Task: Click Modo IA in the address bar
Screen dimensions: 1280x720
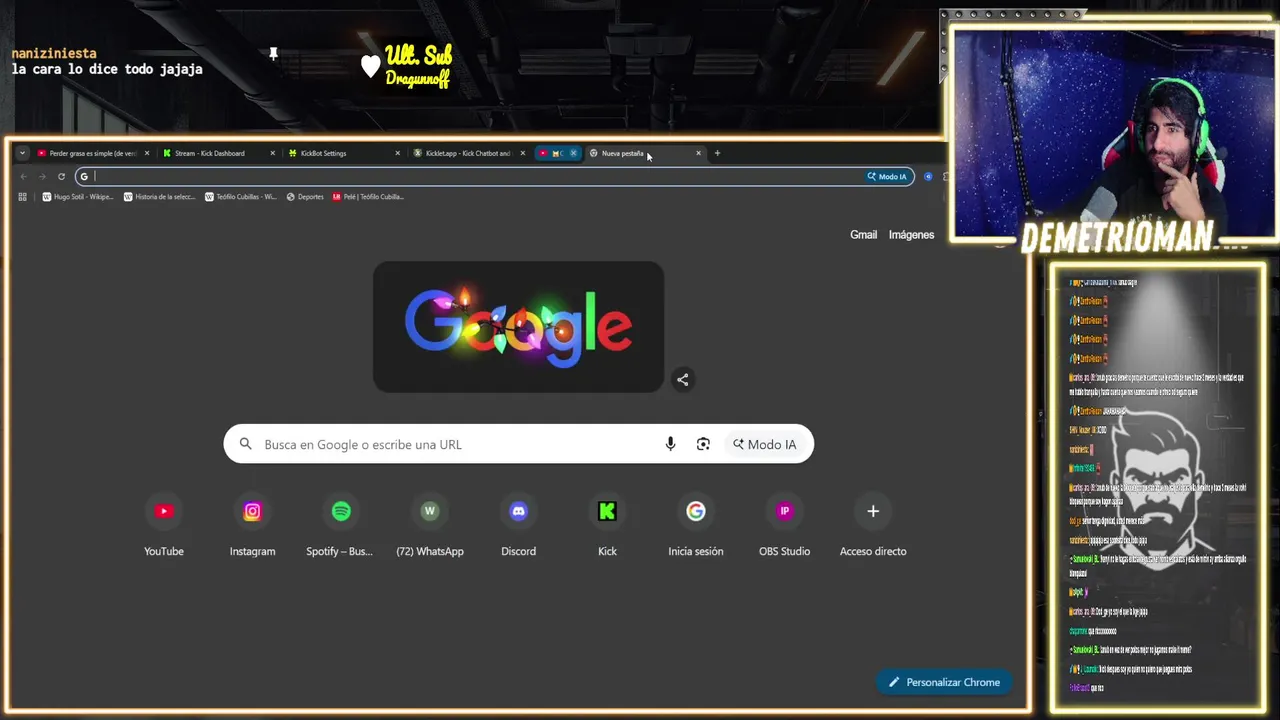Action: click(x=887, y=176)
